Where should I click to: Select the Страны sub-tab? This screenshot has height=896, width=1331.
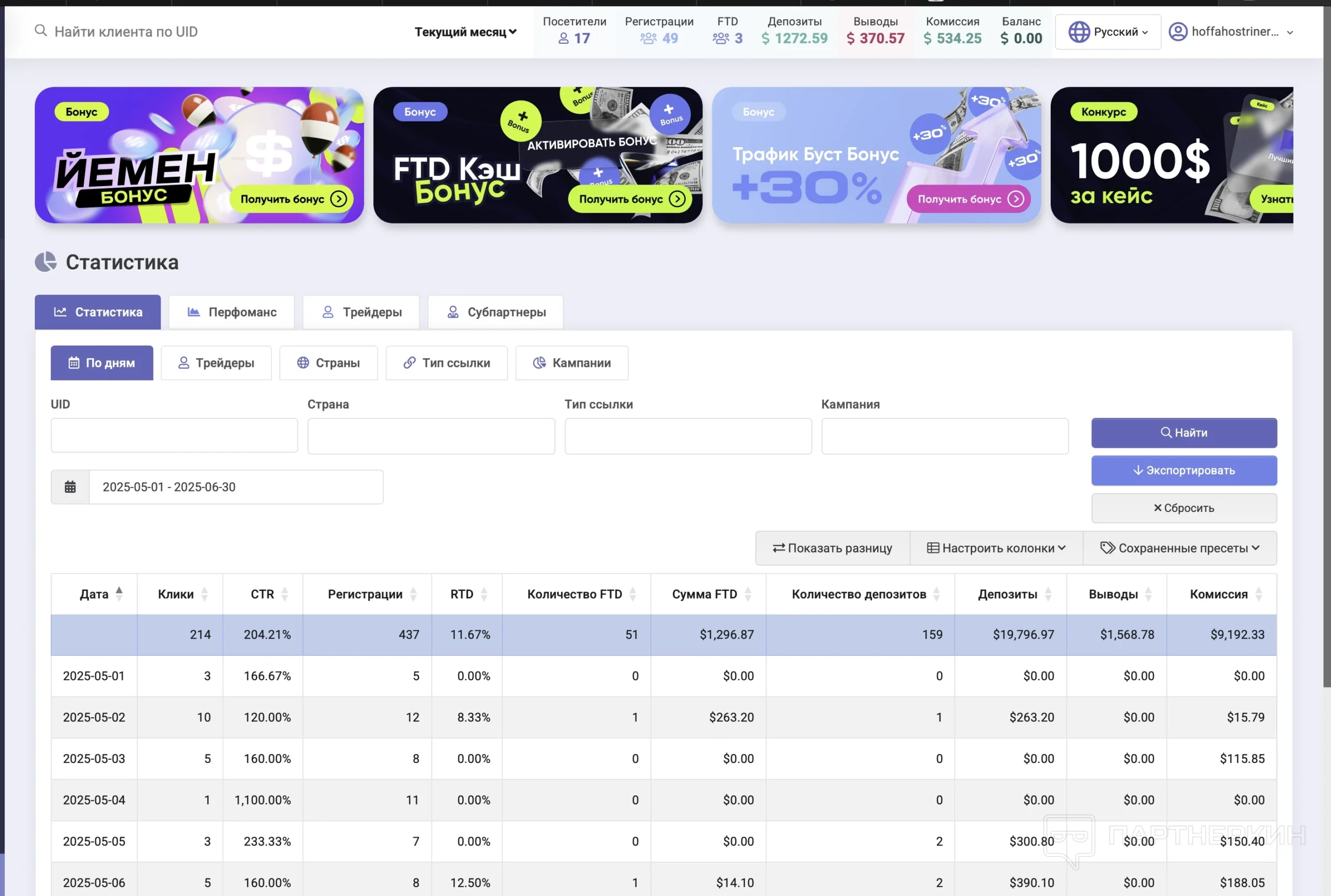tap(328, 363)
